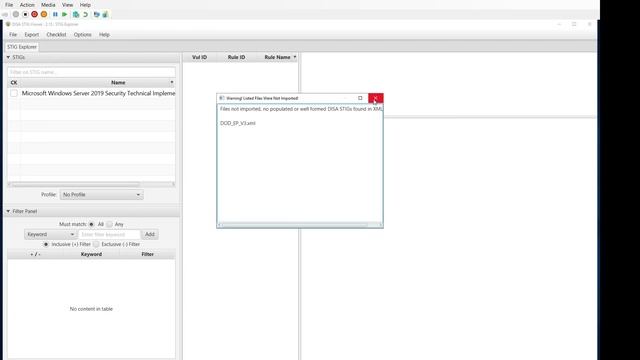Viewport: 640px width, 360px height.
Task: Select the Microsoft Windows Server 2019 STIG row
Action: 91,93
